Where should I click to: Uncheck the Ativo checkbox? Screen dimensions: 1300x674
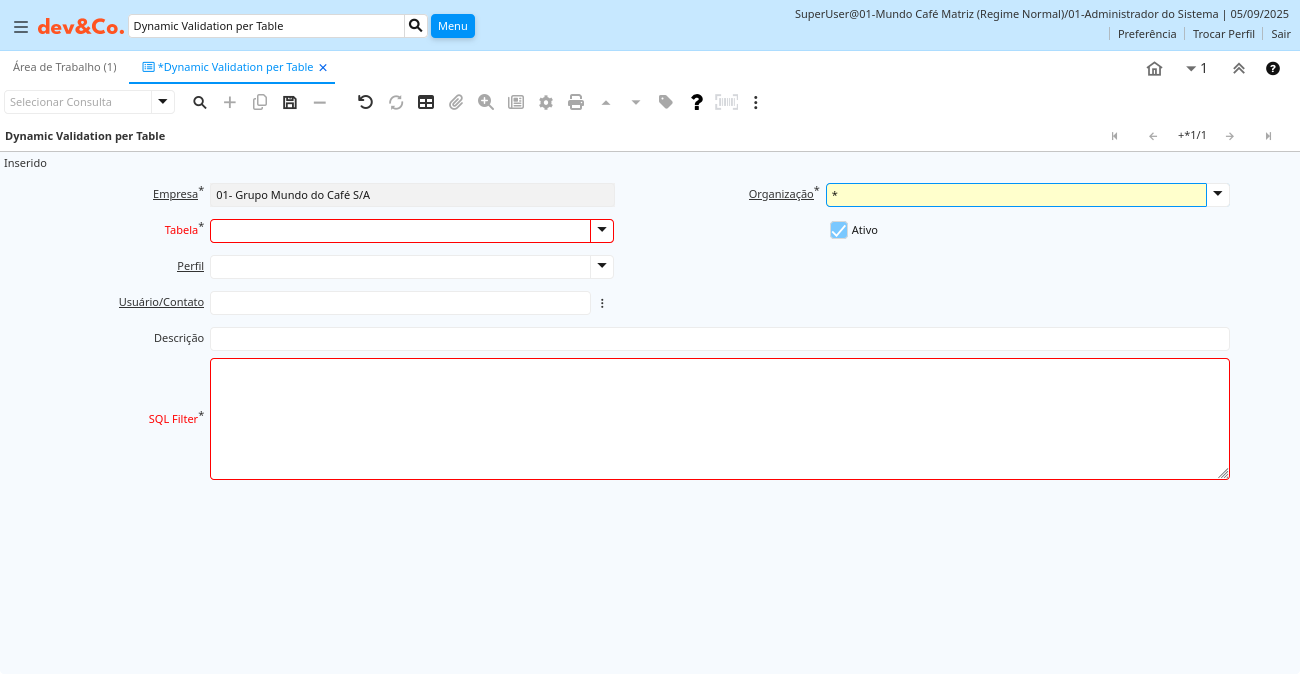pos(839,230)
